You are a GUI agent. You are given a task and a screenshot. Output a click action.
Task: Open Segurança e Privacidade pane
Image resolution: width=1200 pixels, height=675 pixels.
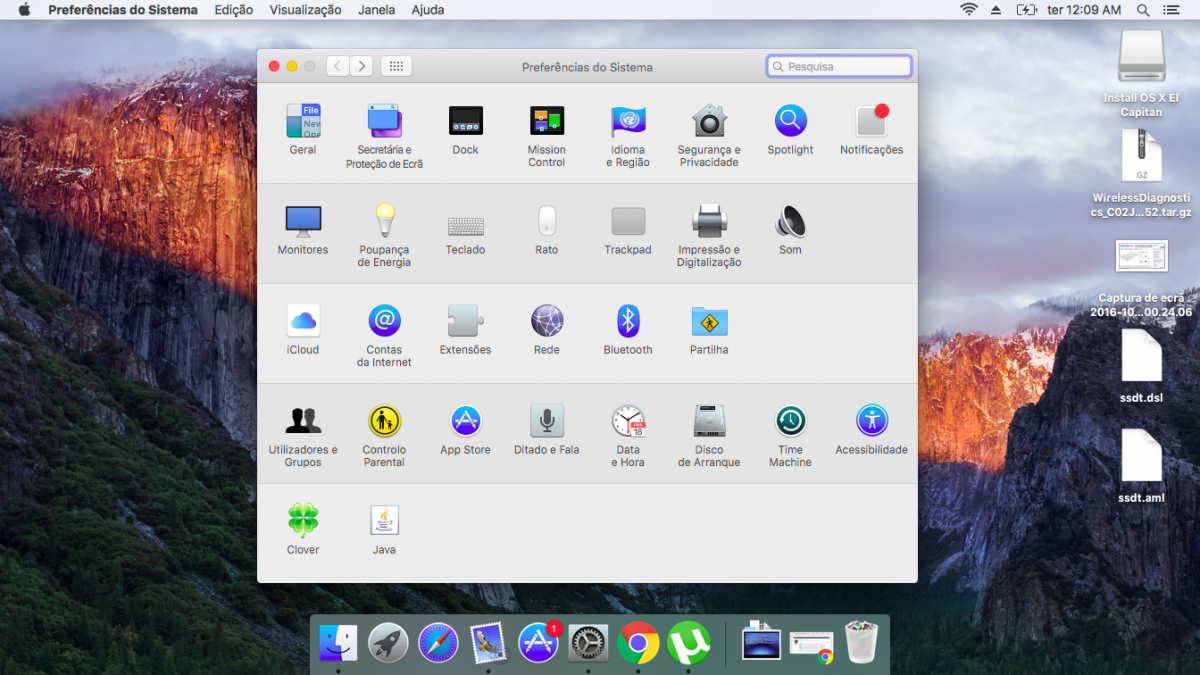709,121
